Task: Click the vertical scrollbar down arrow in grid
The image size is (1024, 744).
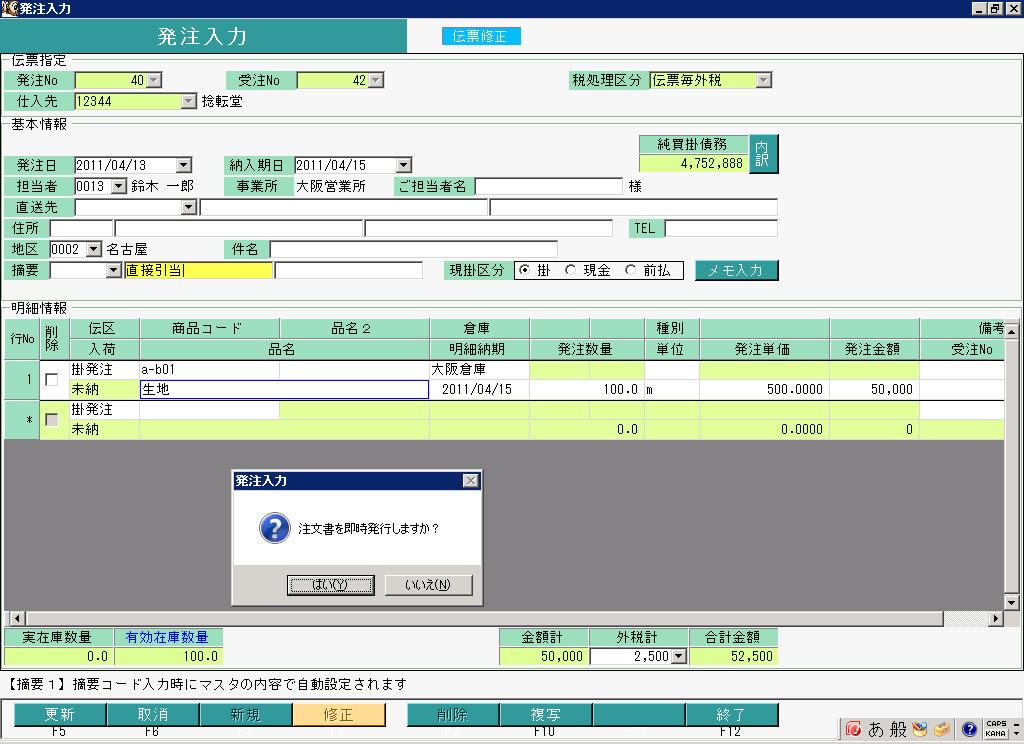Action: pos(1012,602)
